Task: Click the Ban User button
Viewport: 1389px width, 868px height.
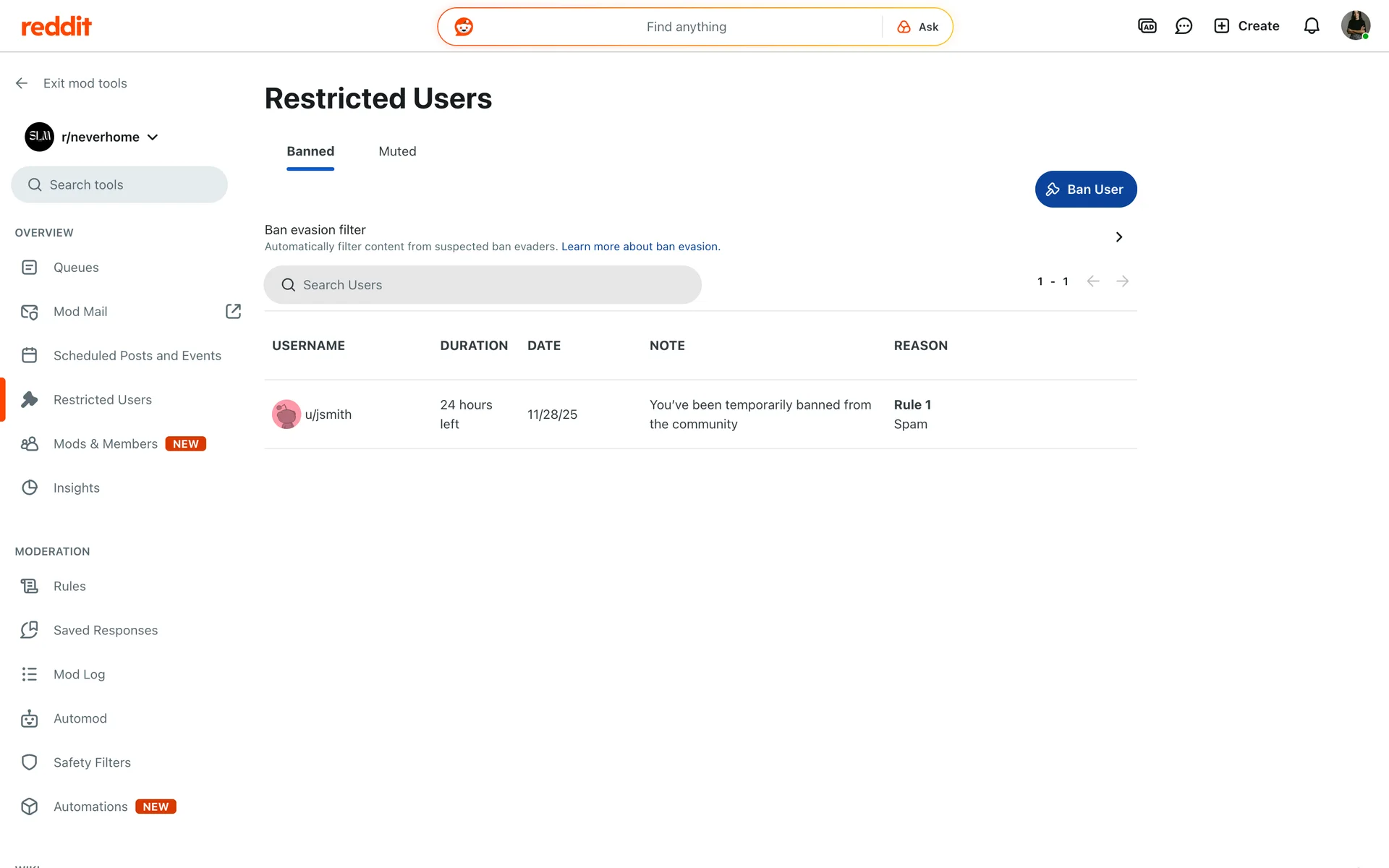Action: pyautogui.click(x=1085, y=190)
